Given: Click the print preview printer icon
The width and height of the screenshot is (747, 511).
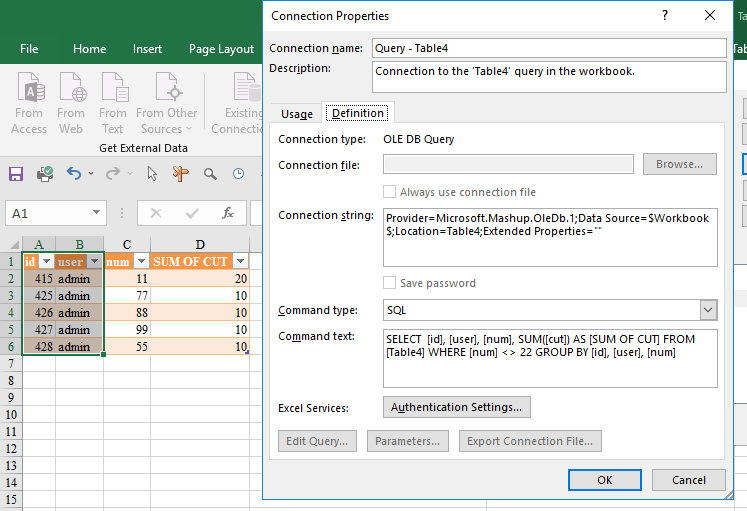Looking at the screenshot, I should (x=45, y=174).
